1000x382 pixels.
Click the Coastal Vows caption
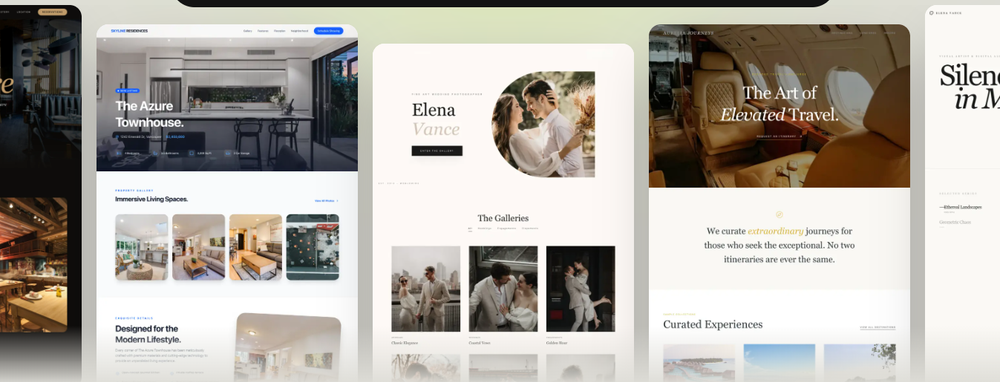tap(480, 343)
